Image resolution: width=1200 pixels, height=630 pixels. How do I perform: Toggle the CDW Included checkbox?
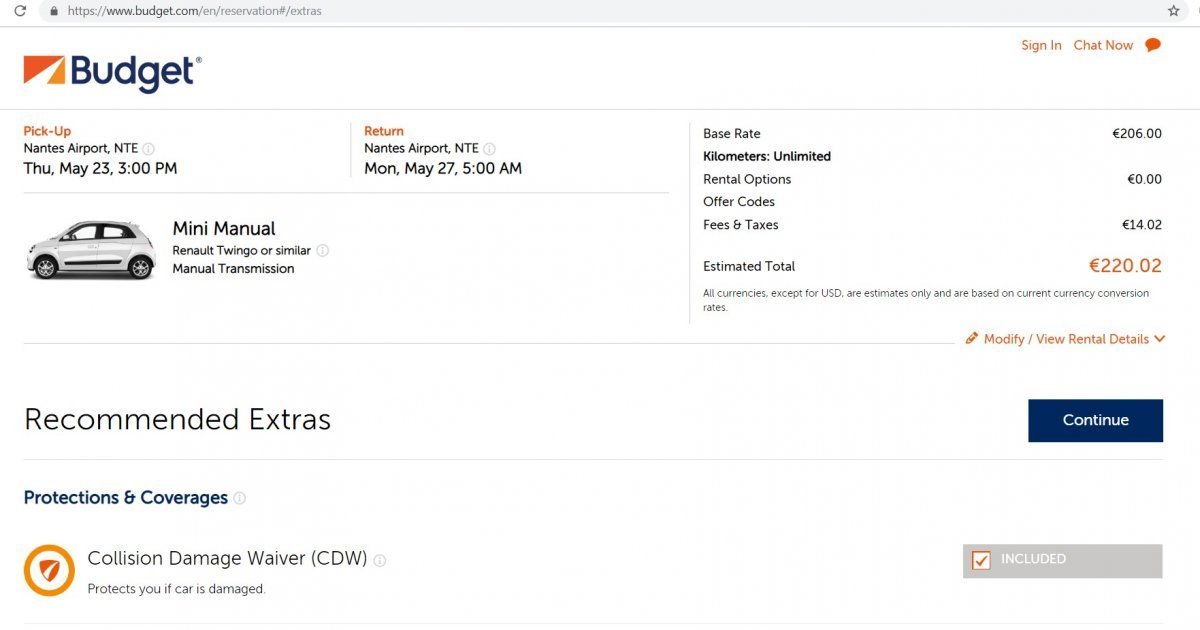click(x=981, y=561)
